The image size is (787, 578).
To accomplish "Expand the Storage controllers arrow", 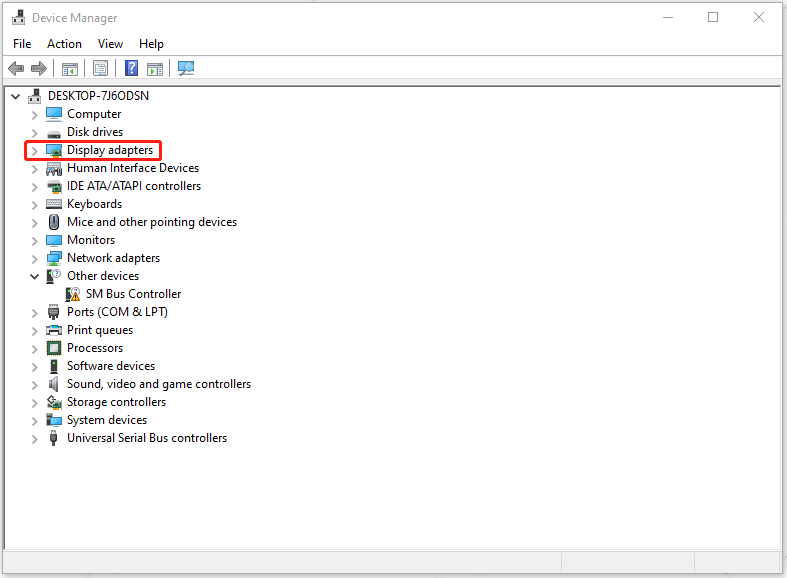I will (x=34, y=403).
